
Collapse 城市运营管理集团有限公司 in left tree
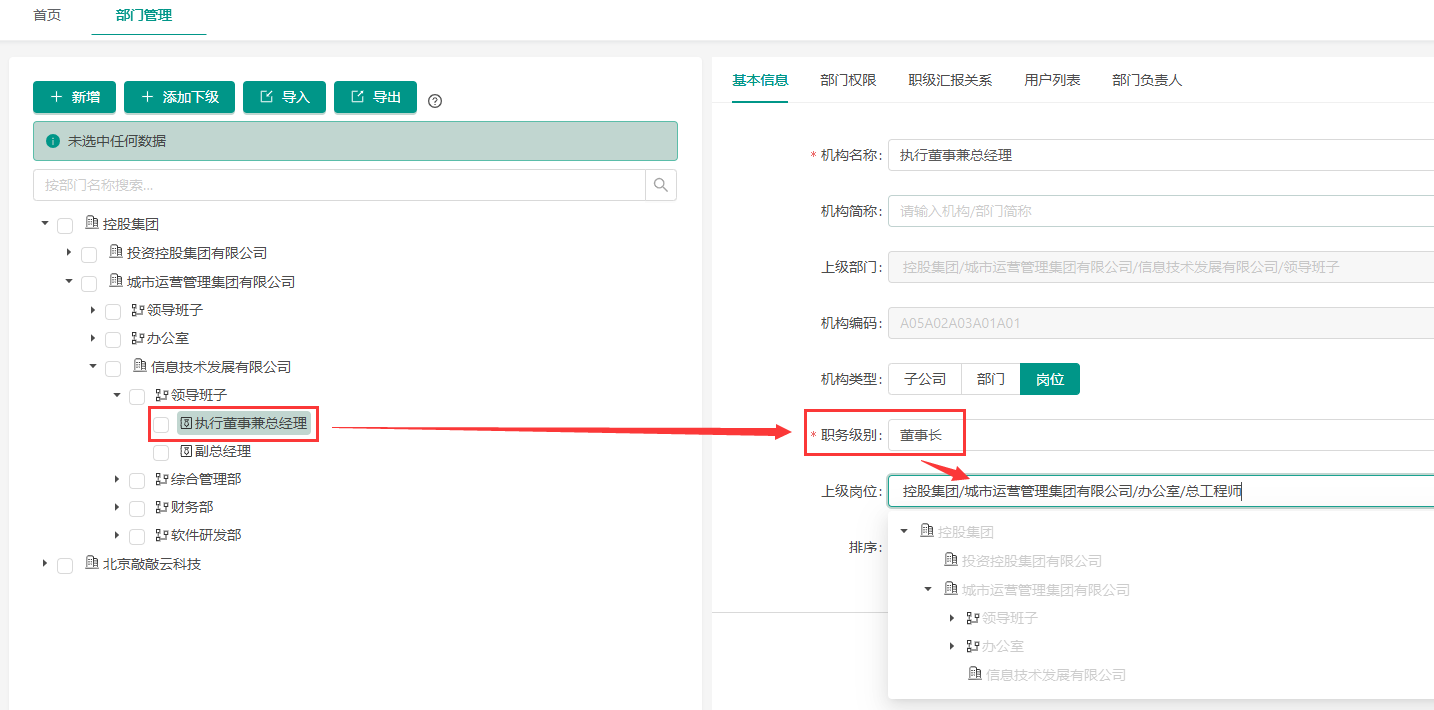coord(69,281)
